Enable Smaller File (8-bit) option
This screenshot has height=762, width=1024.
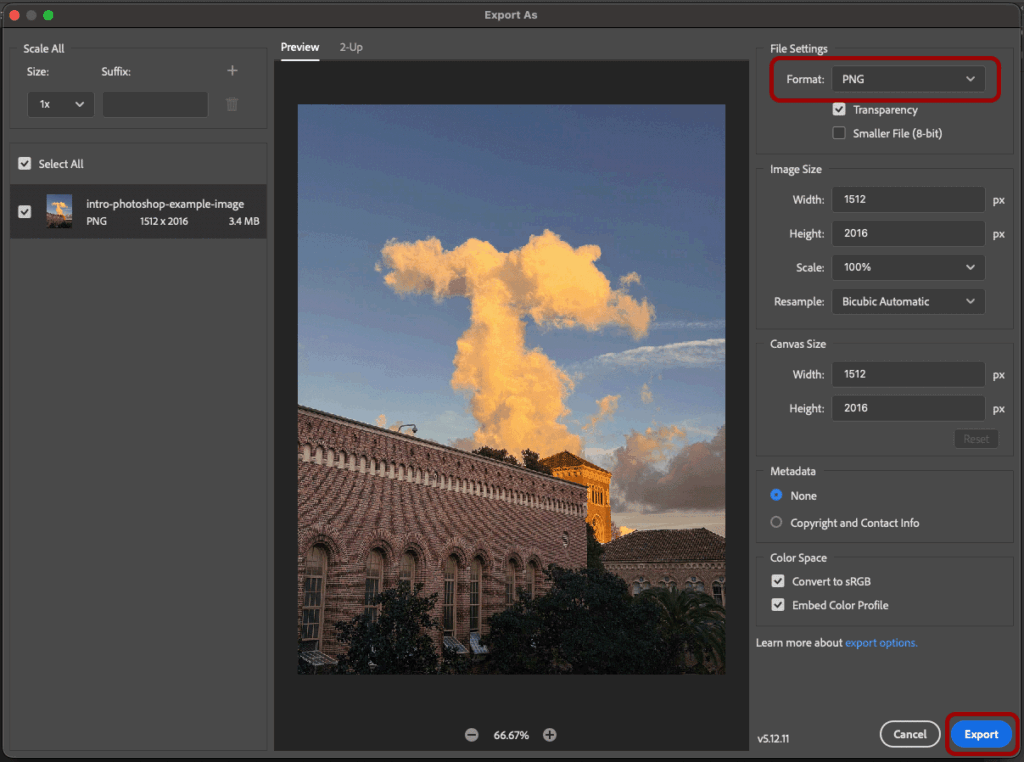[839, 133]
